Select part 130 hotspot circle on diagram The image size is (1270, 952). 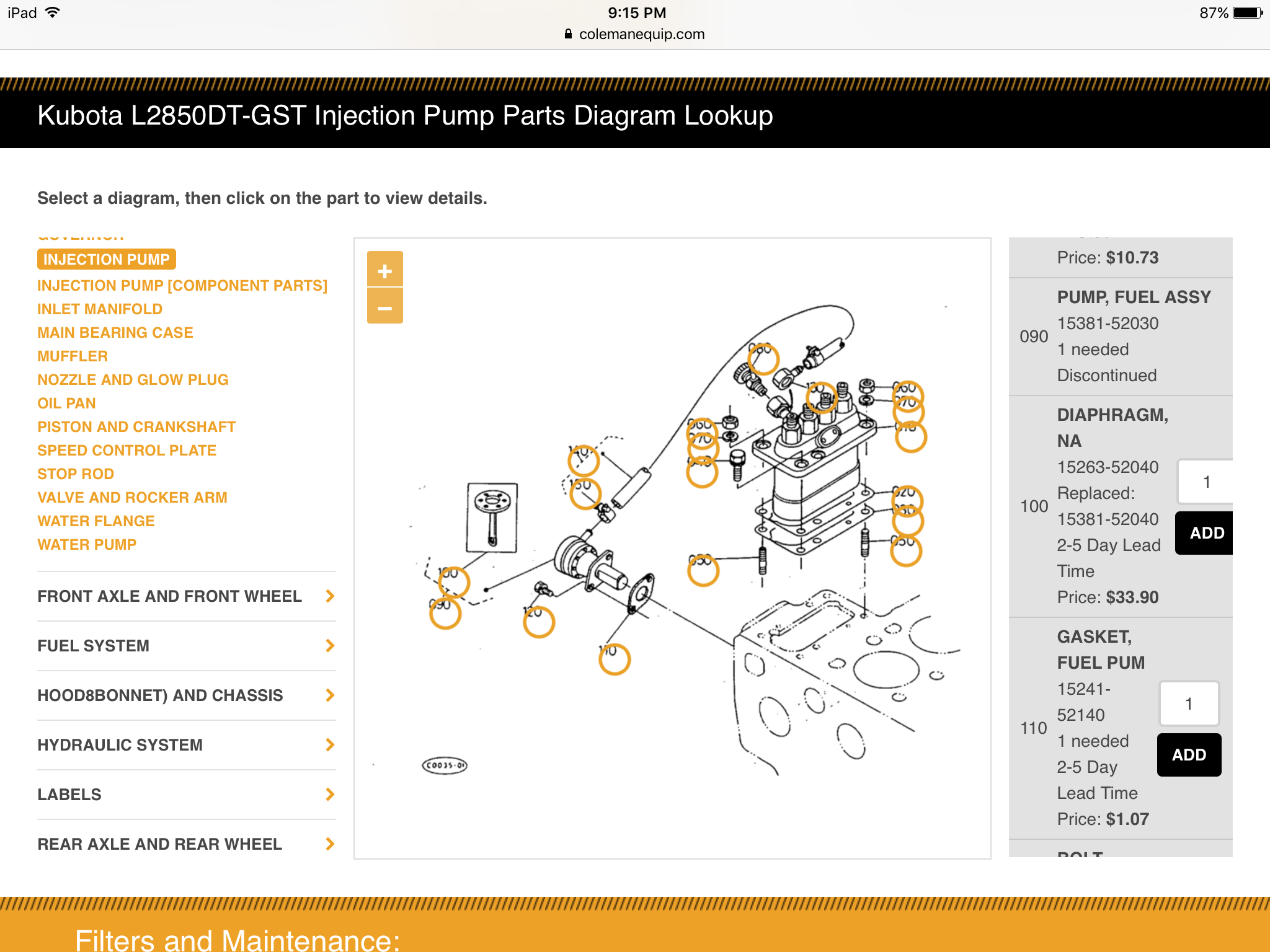[x=822, y=397]
